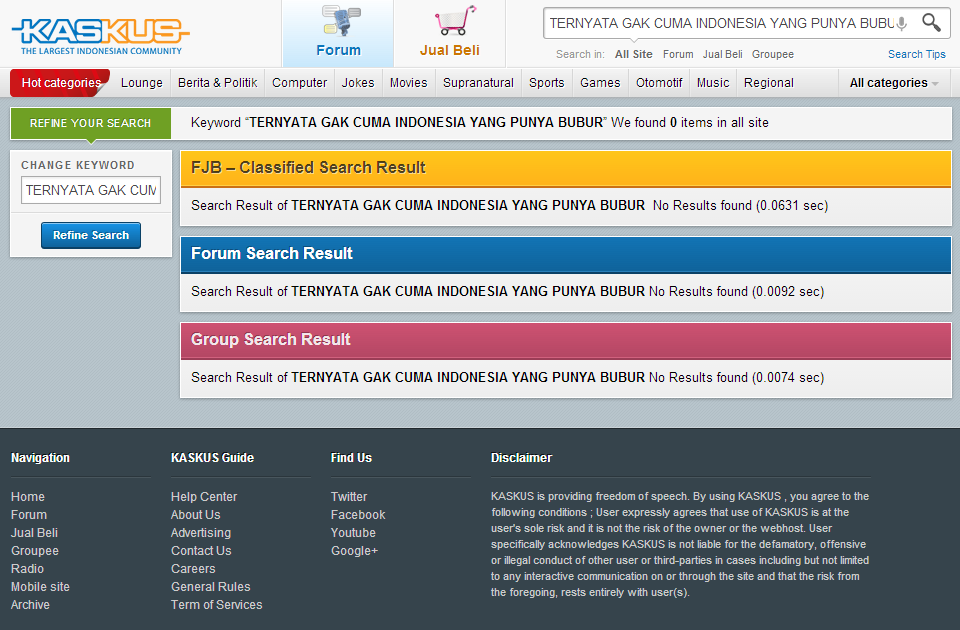
Task: Open the Sports category
Action: click(x=547, y=83)
